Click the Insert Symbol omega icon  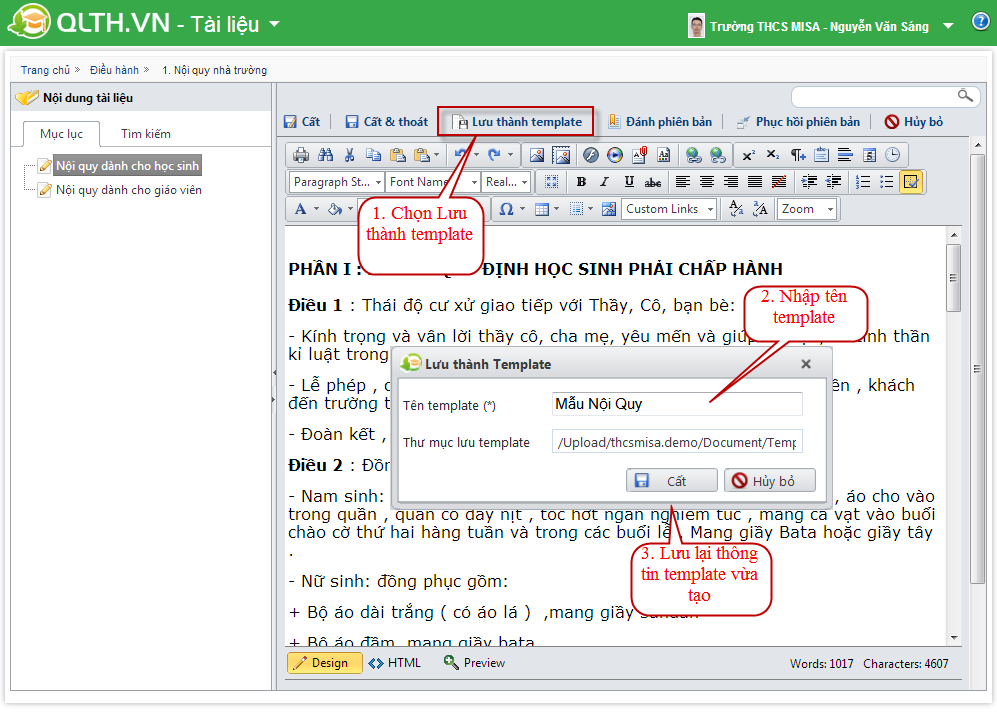506,209
